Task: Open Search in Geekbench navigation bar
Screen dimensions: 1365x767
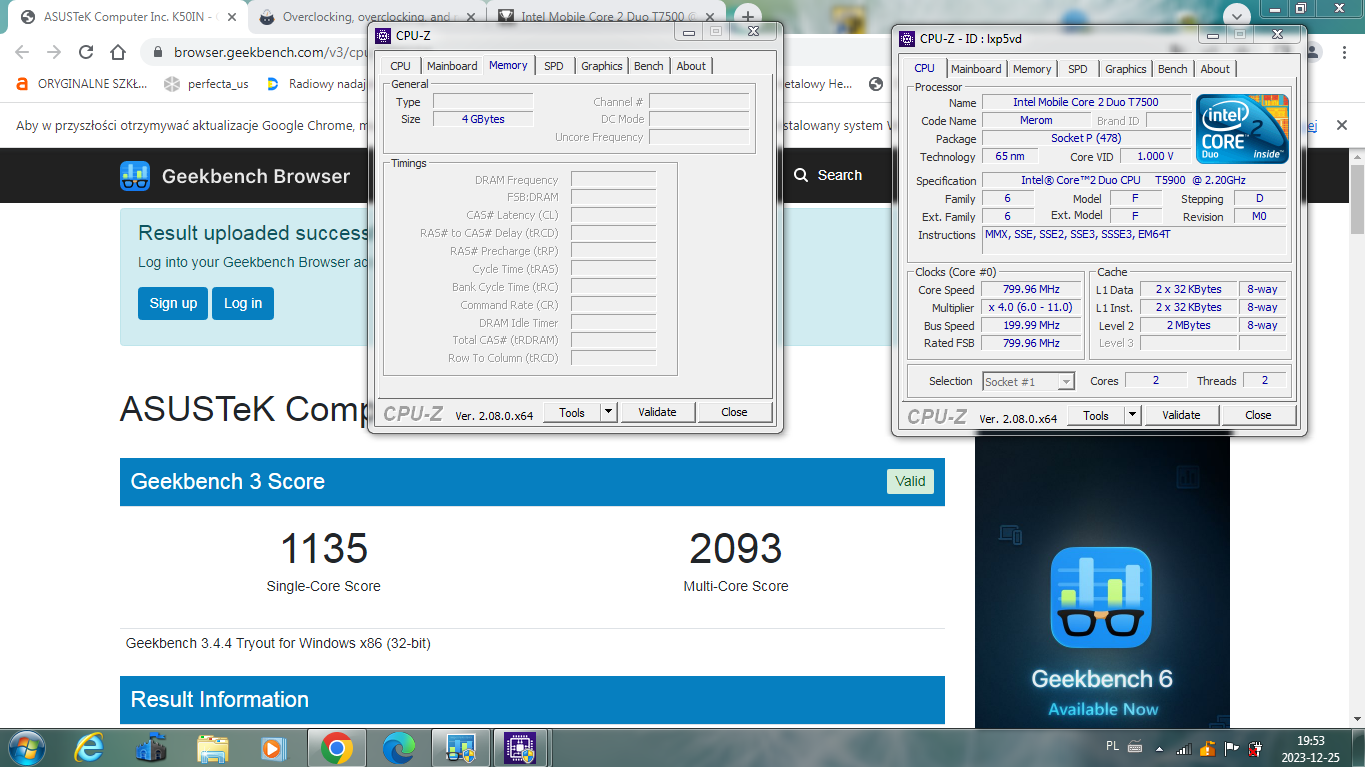Action: [828, 175]
